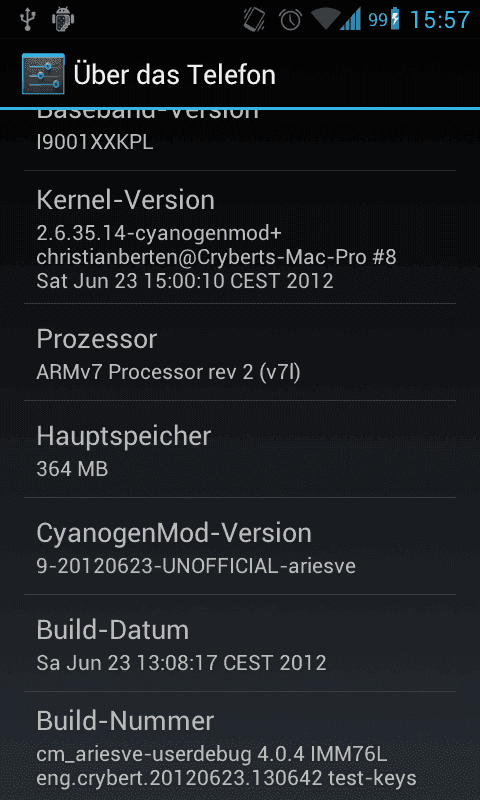Select the Hauptspeicher 364 MB entry
This screenshot has height=800, width=480.
point(240,449)
